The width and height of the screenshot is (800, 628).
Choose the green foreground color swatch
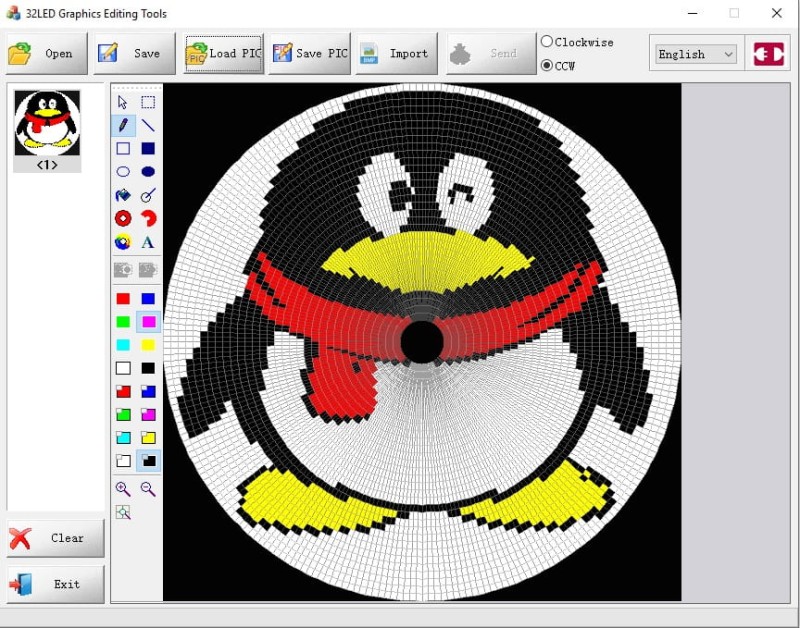pyautogui.click(x=123, y=322)
